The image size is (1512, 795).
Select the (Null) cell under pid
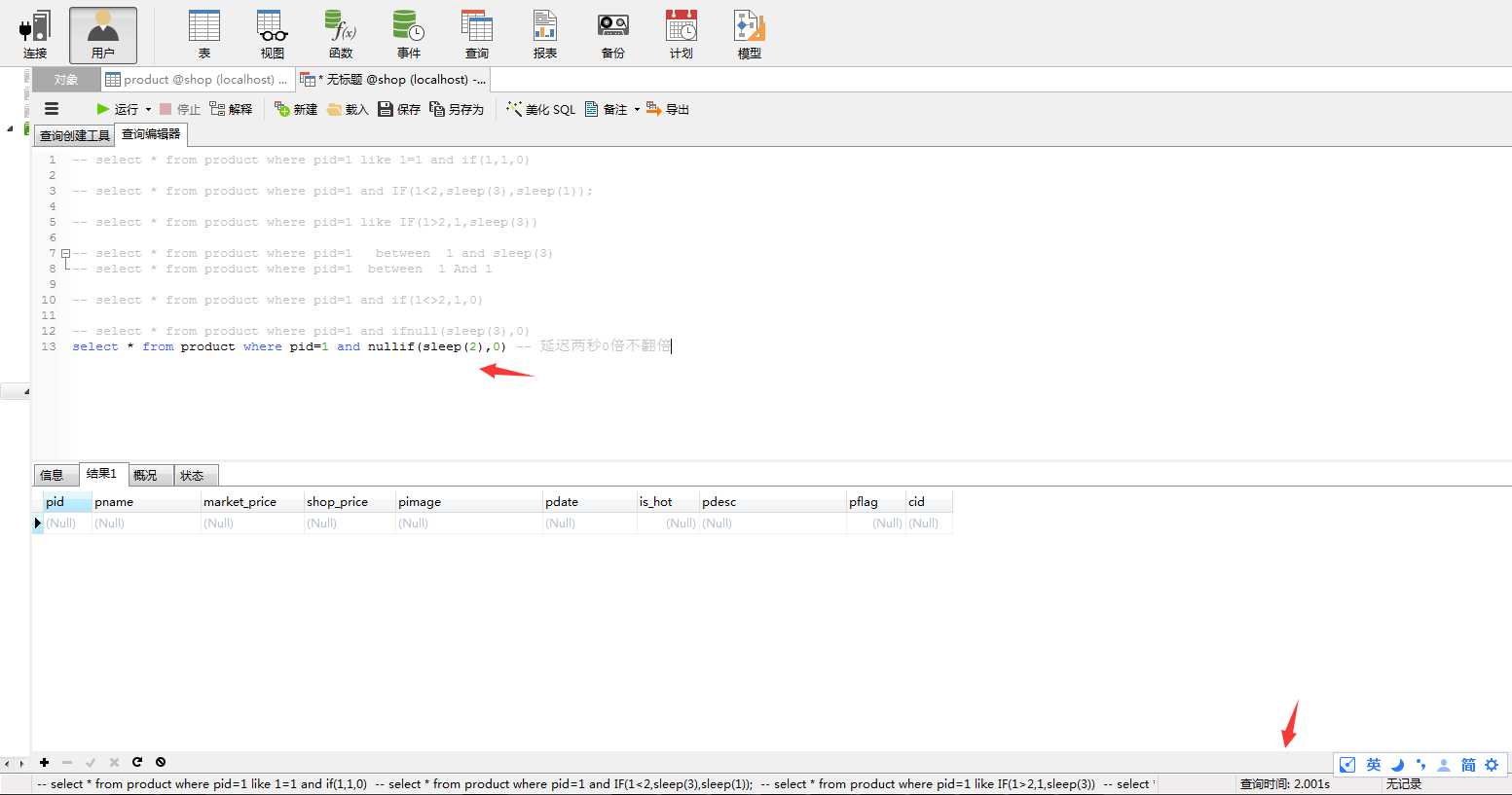pos(67,524)
